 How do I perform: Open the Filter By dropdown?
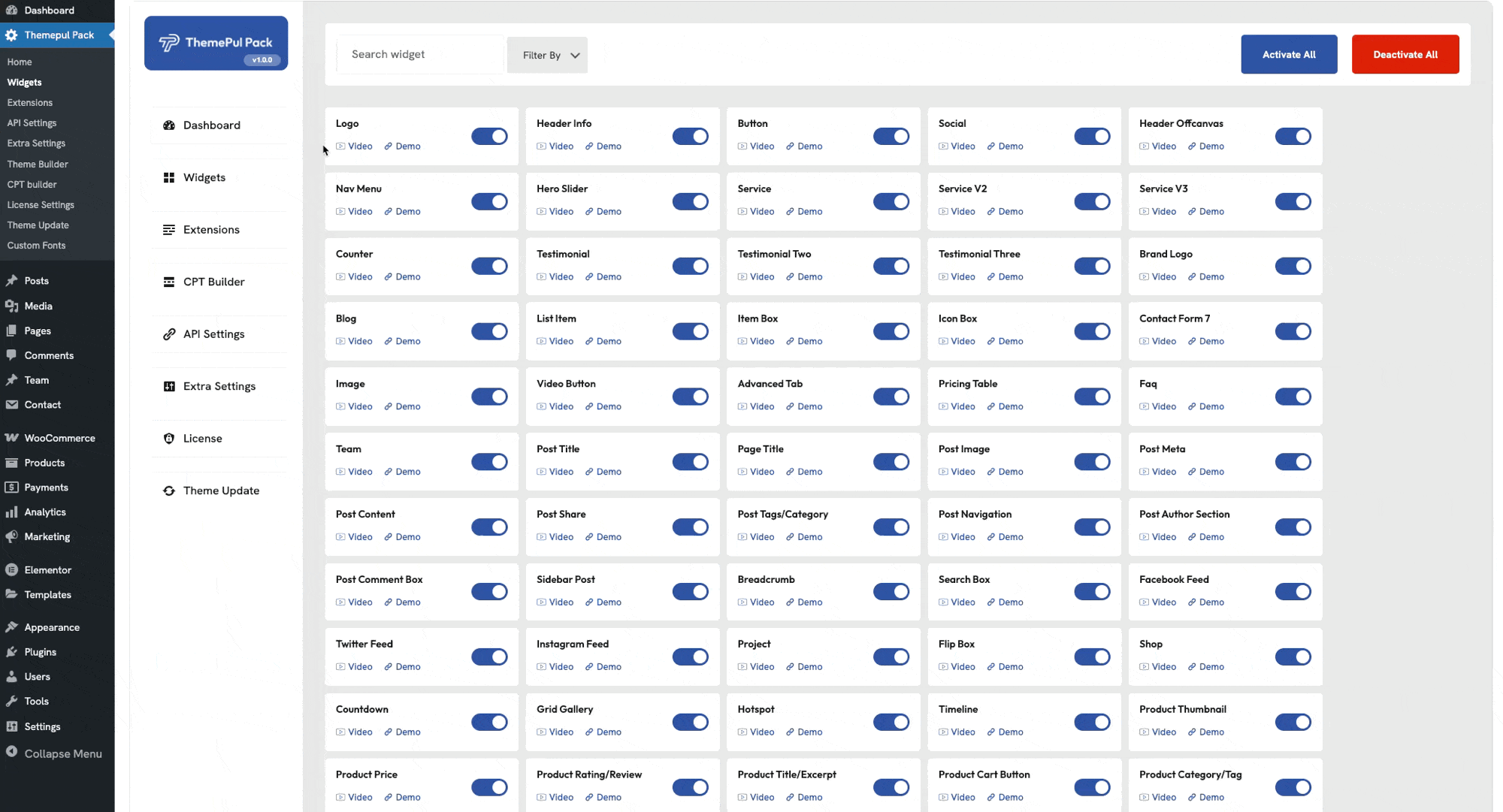coord(547,55)
